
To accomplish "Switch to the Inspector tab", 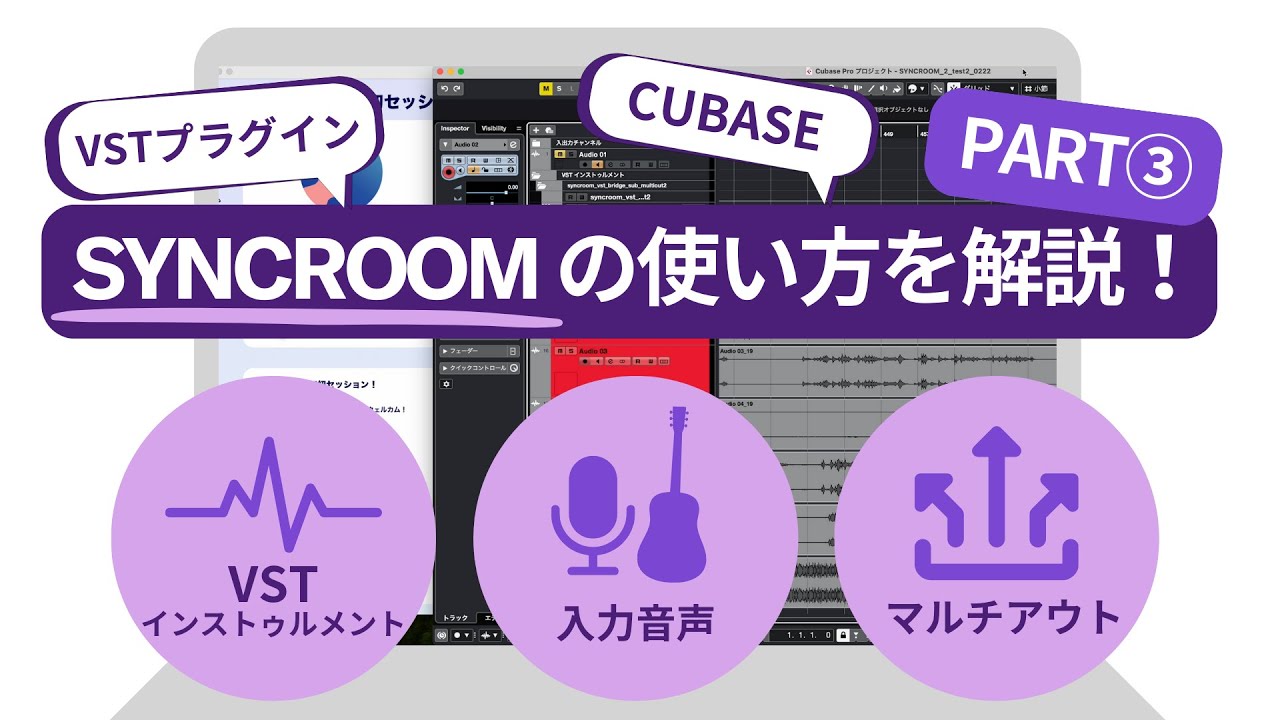I will point(455,128).
